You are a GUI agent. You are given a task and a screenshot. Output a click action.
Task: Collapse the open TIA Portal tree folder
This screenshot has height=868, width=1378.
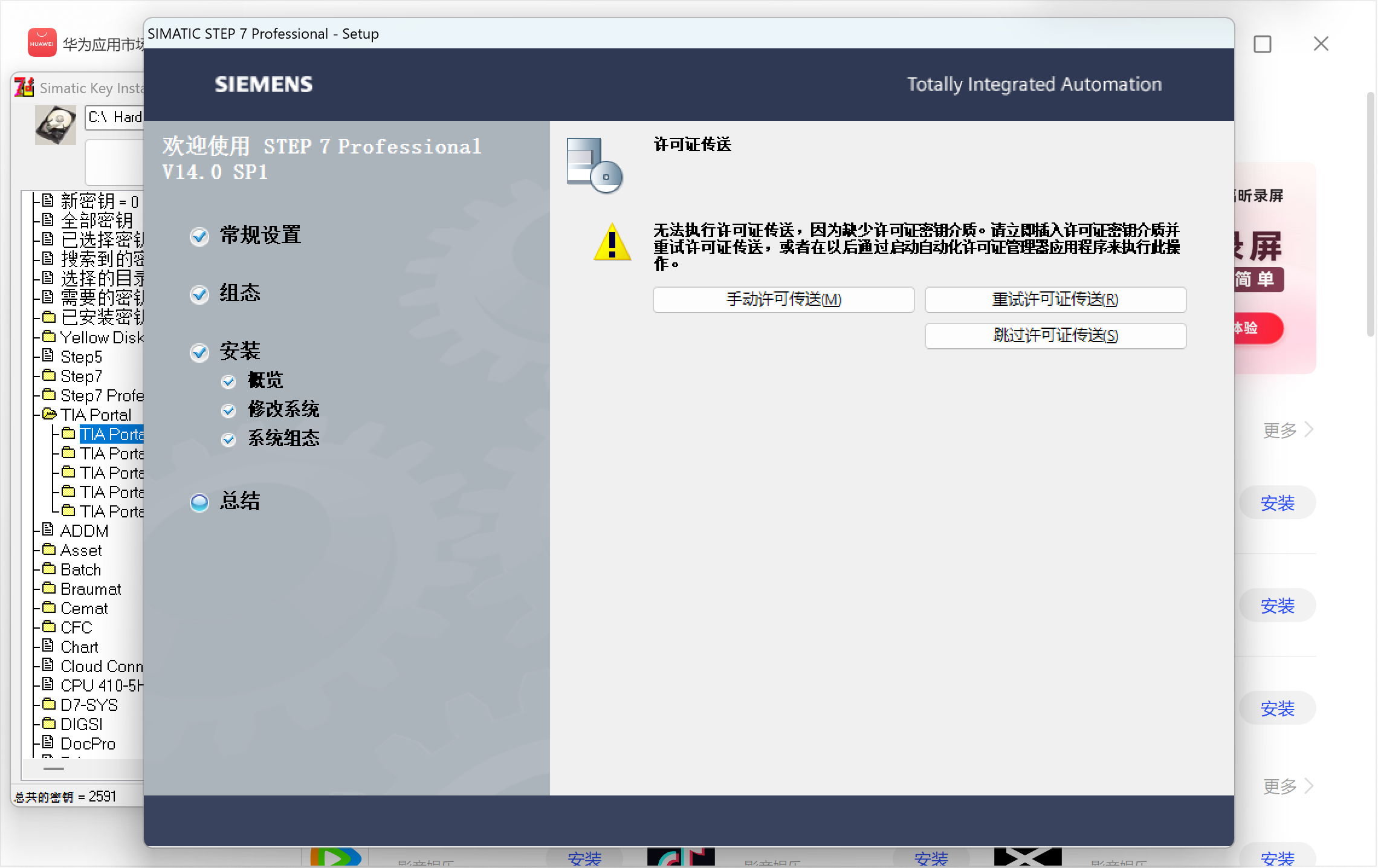click(x=49, y=414)
